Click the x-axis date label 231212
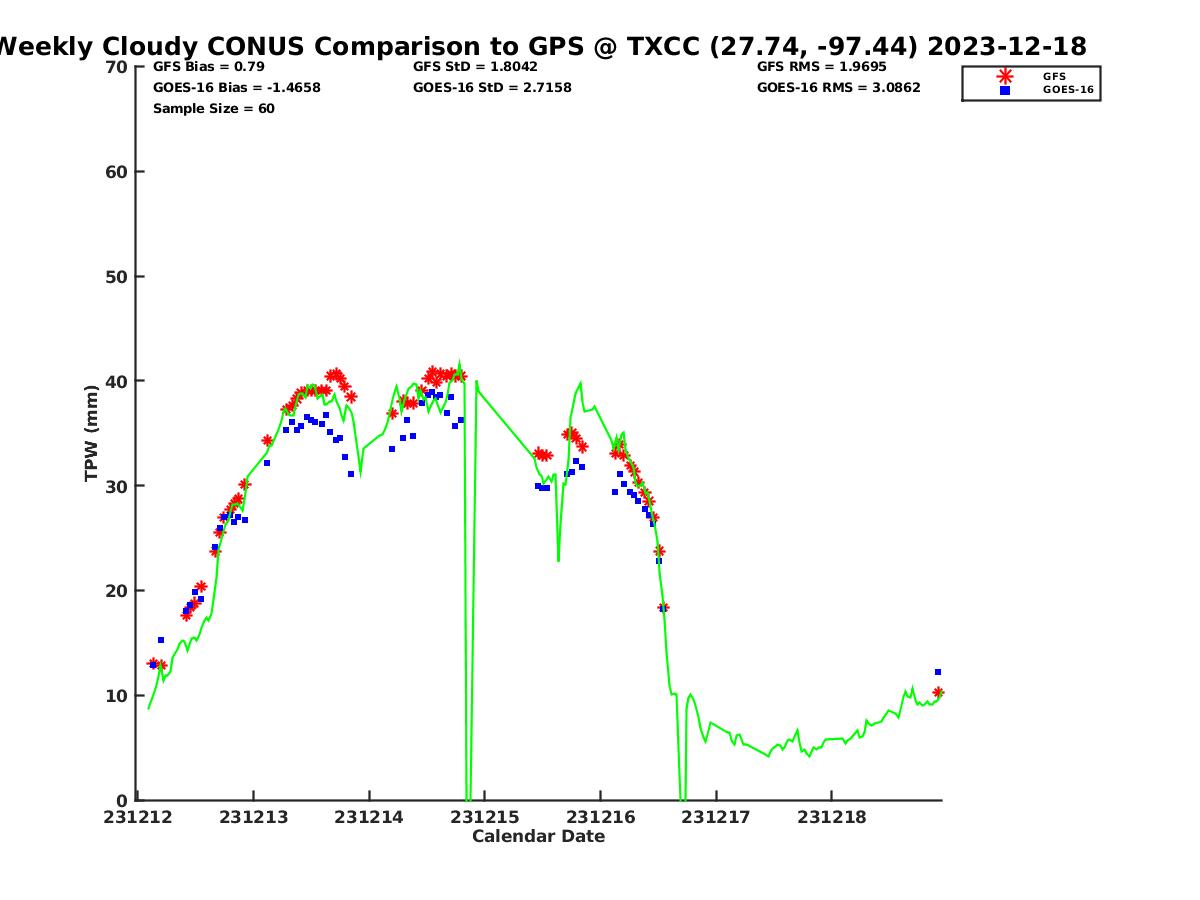This screenshot has width=1200, height=900. click(138, 817)
